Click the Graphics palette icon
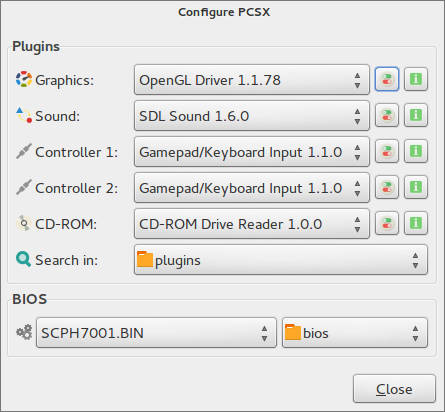 24,79
